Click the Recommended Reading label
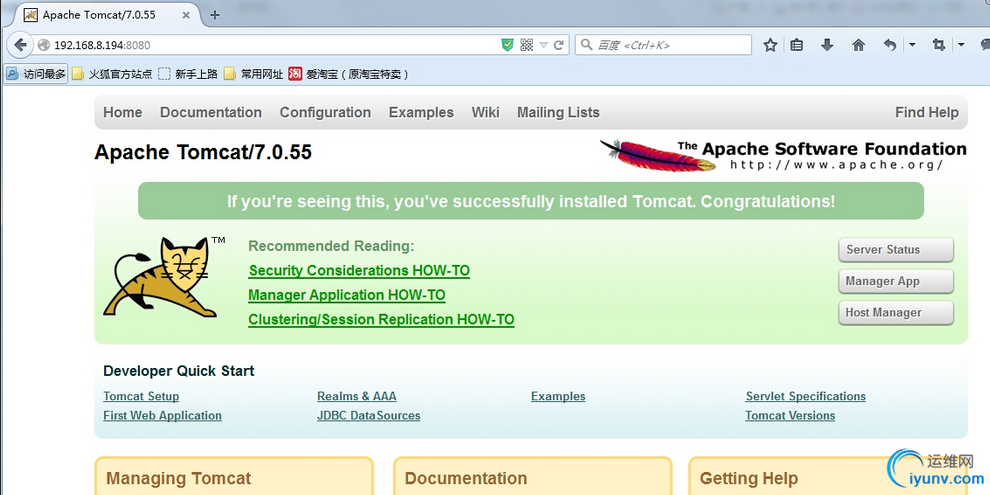 331,246
